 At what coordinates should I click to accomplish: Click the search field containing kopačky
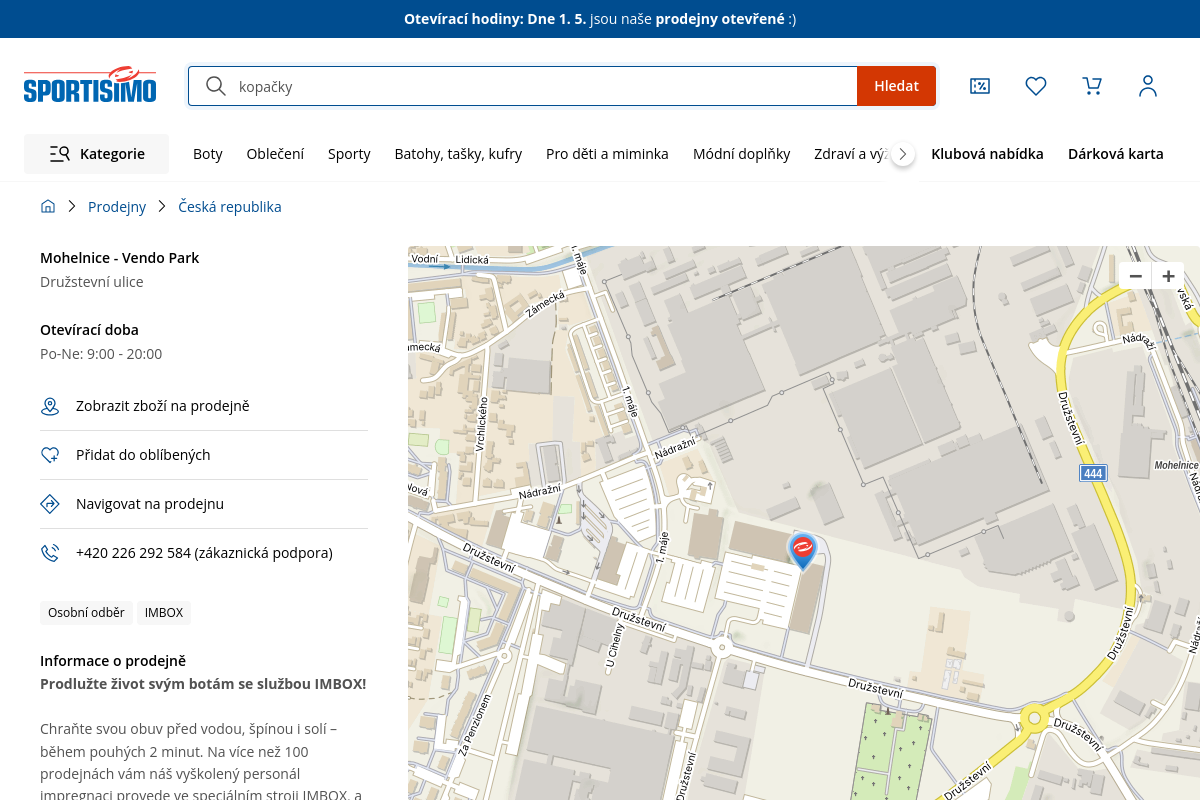[540, 86]
